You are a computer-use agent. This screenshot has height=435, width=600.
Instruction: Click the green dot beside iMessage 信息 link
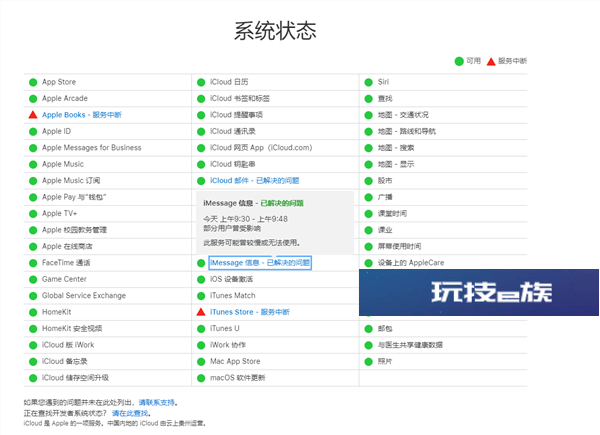pyautogui.click(x=201, y=263)
